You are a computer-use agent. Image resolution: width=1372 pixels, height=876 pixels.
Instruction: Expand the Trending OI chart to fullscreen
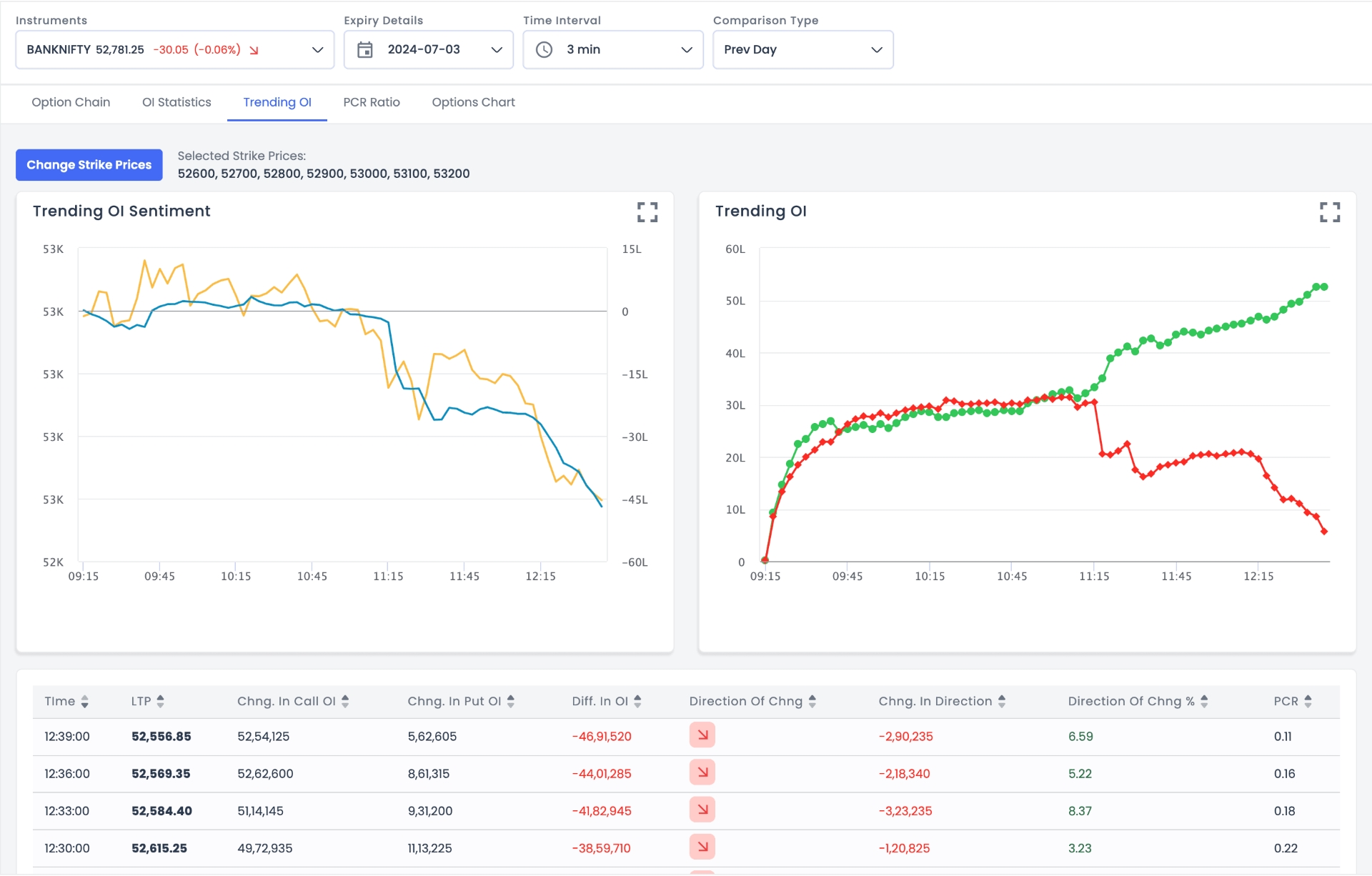pyautogui.click(x=1331, y=212)
